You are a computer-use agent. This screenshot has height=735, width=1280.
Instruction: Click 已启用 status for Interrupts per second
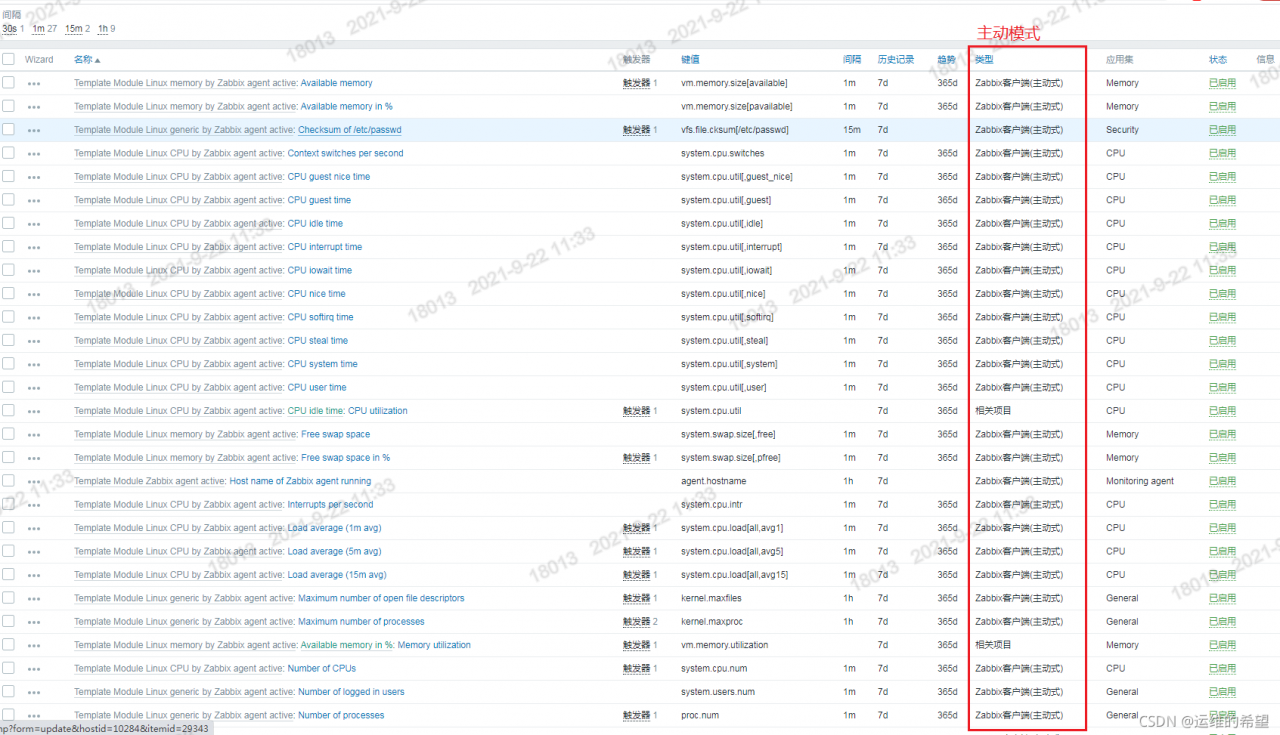click(x=1222, y=505)
